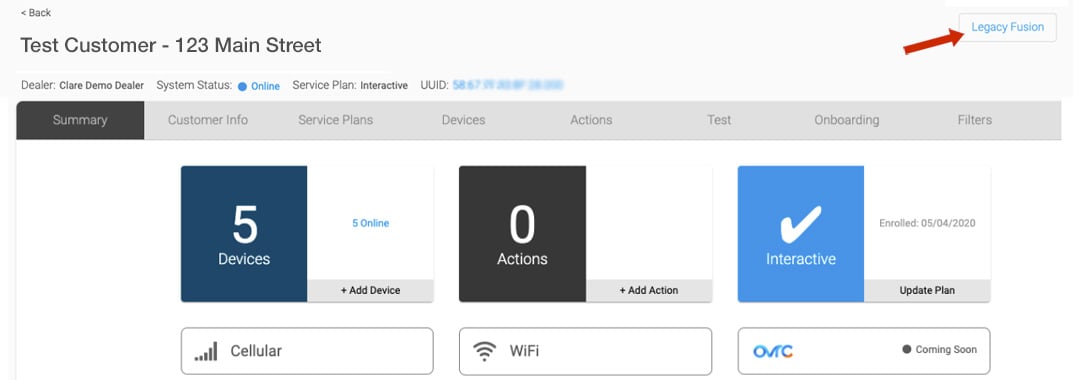Click the 5 Online link
The width and height of the screenshot is (1080, 380).
(x=371, y=223)
